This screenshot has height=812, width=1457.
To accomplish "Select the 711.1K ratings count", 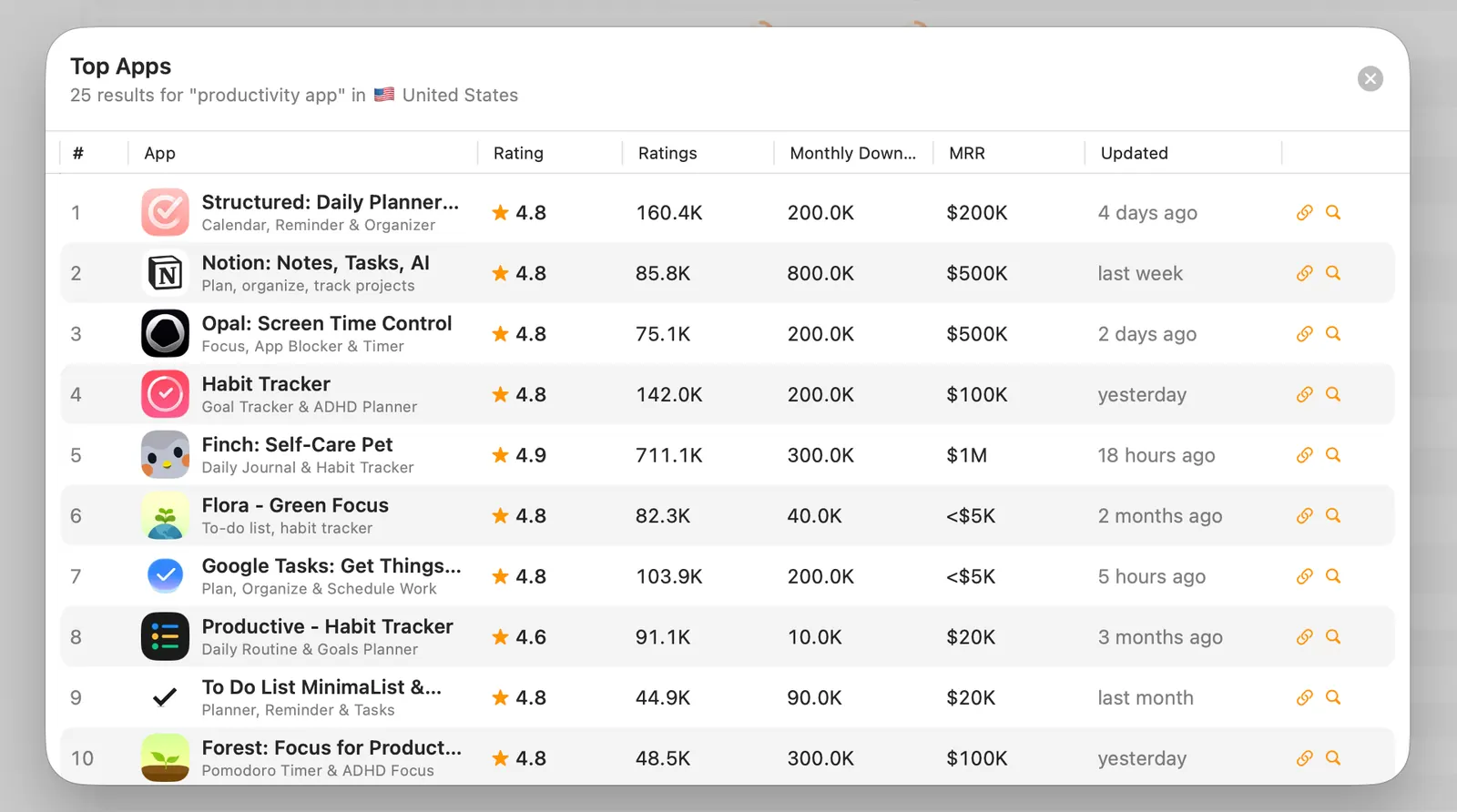I will click(669, 455).
